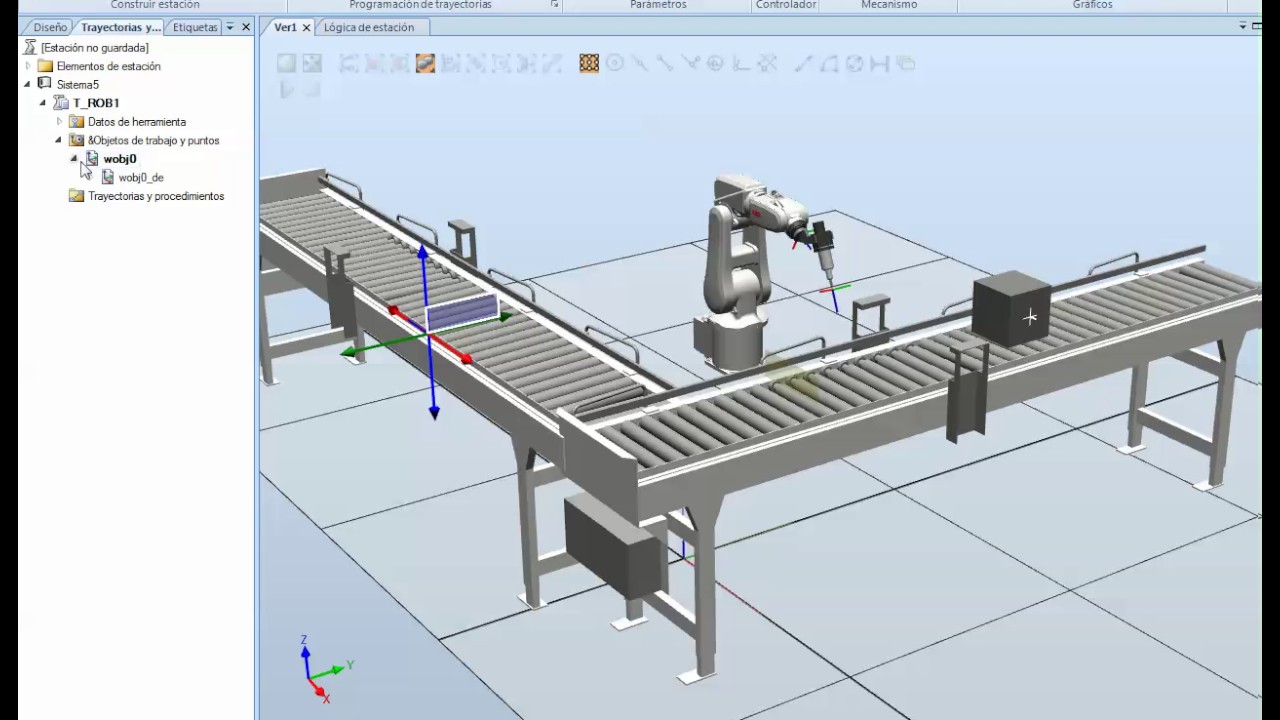Enable Snap Edge mode icon

pos(692,64)
